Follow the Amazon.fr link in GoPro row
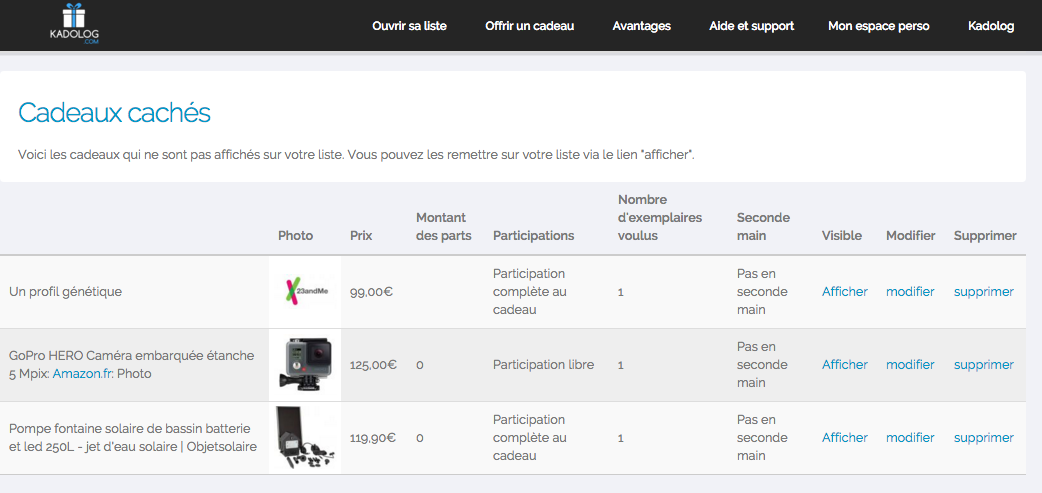 [83, 374]
